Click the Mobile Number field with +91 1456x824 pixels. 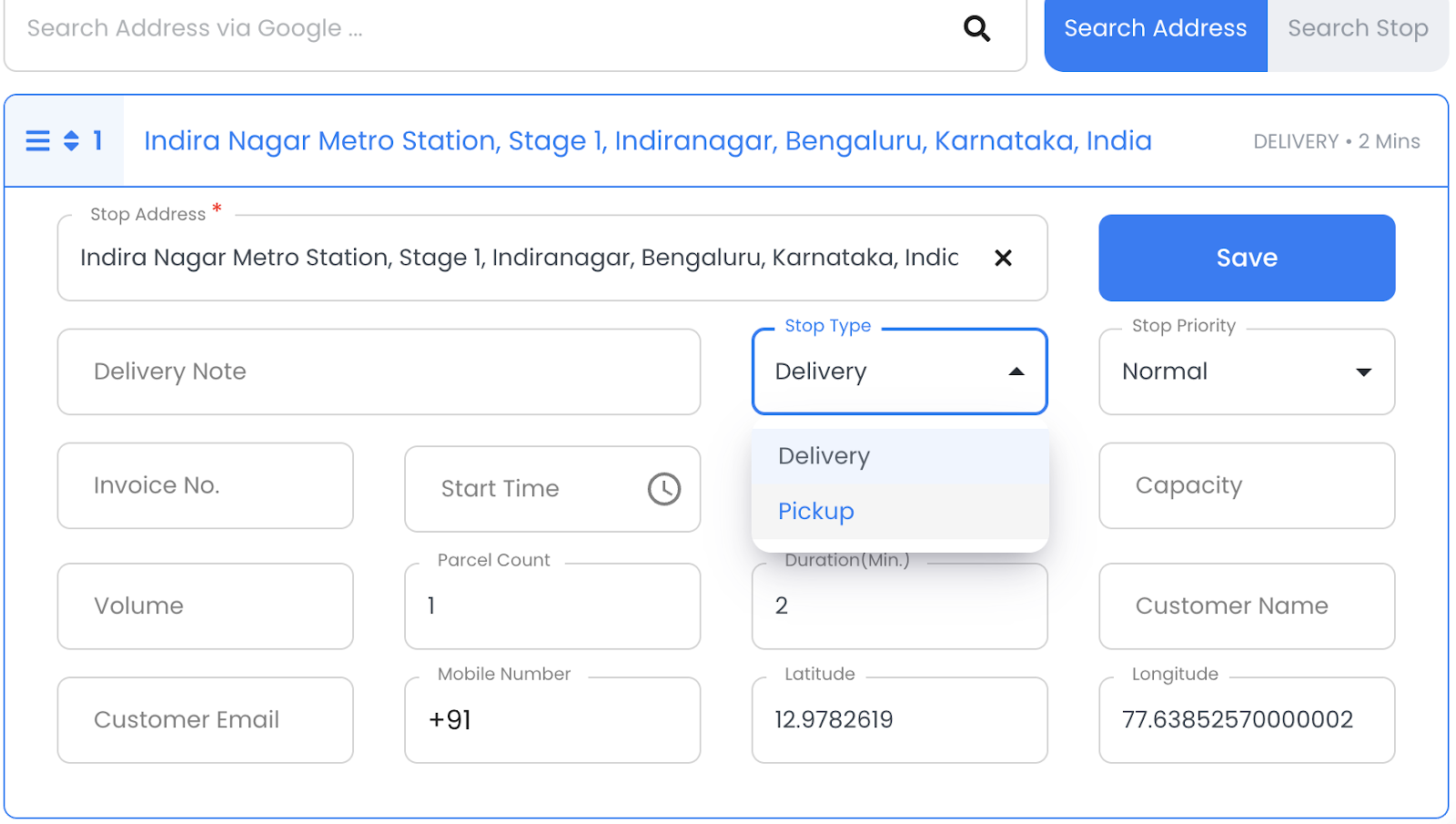pos(551,719)
